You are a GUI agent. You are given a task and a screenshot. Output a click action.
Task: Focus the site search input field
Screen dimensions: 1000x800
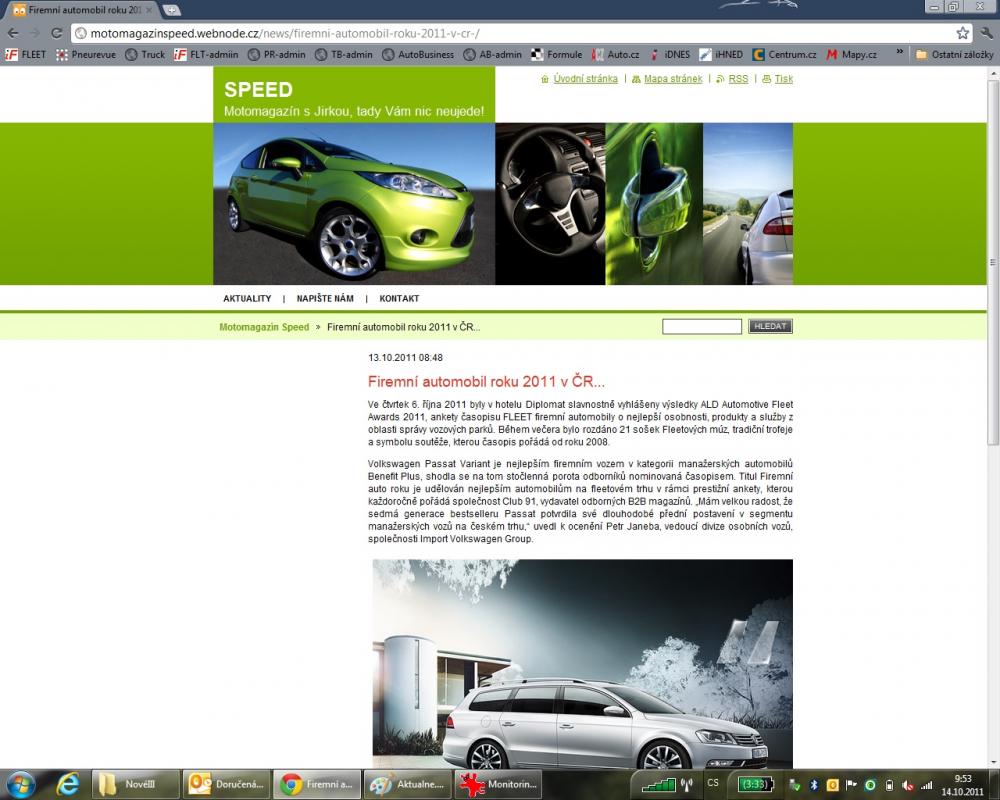click(702, 327)
